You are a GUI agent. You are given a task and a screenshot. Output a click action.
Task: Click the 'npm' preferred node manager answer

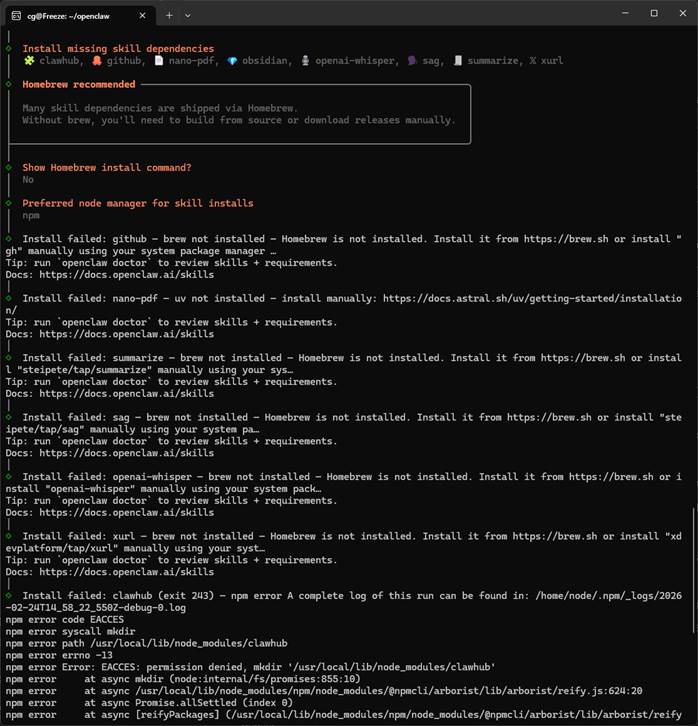click(31, 215)
